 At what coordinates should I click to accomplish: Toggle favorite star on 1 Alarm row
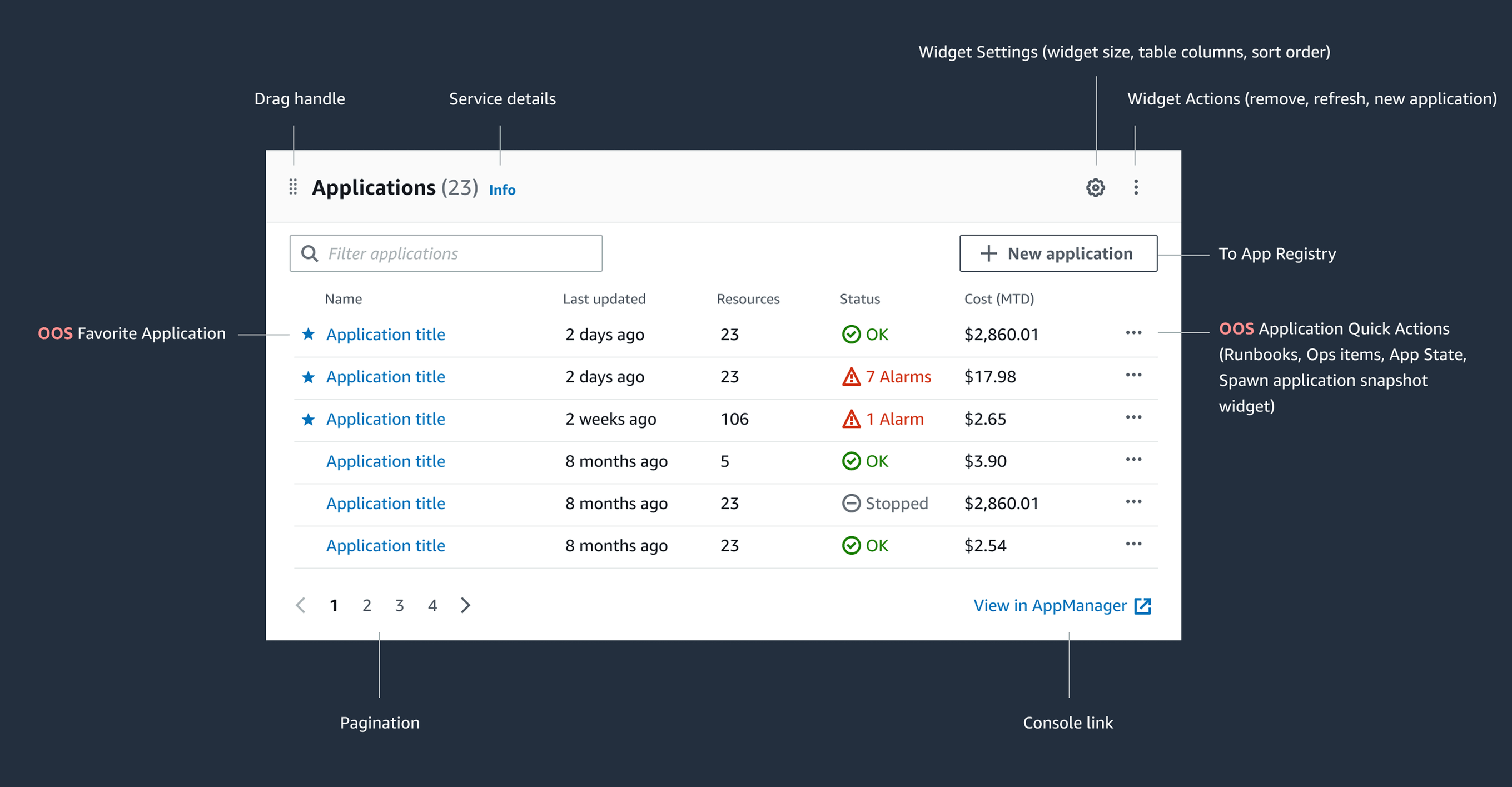pyautogui.click(x=308, y=419)
